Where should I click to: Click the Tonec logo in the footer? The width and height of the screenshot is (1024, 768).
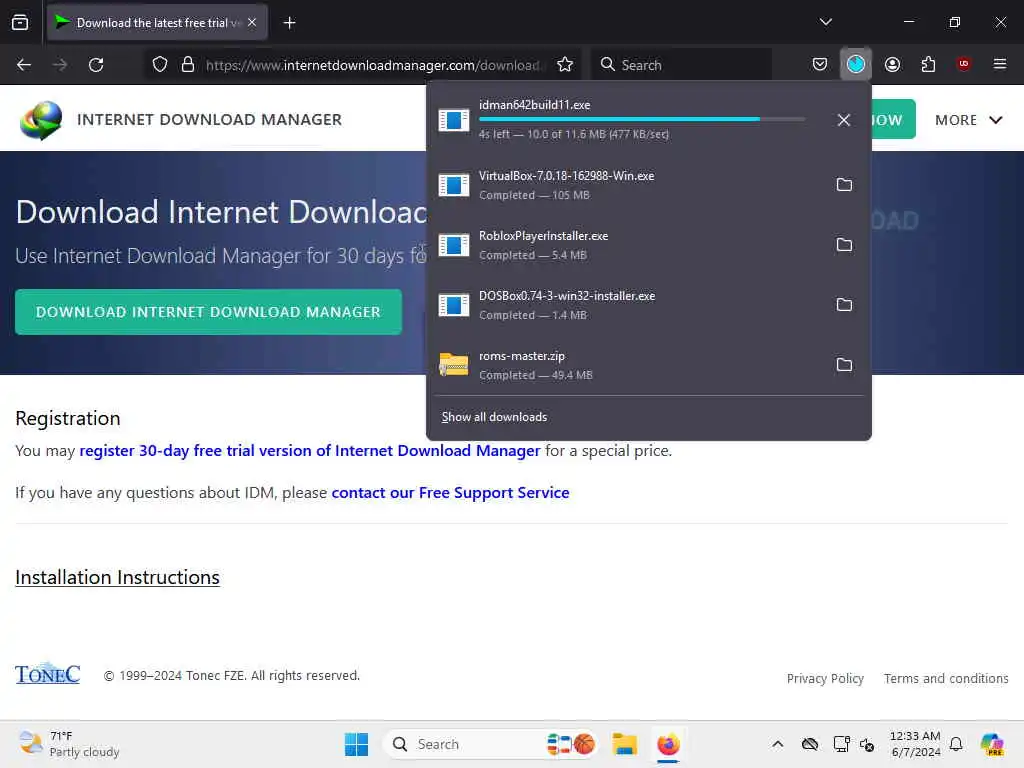tap(48, 673)
